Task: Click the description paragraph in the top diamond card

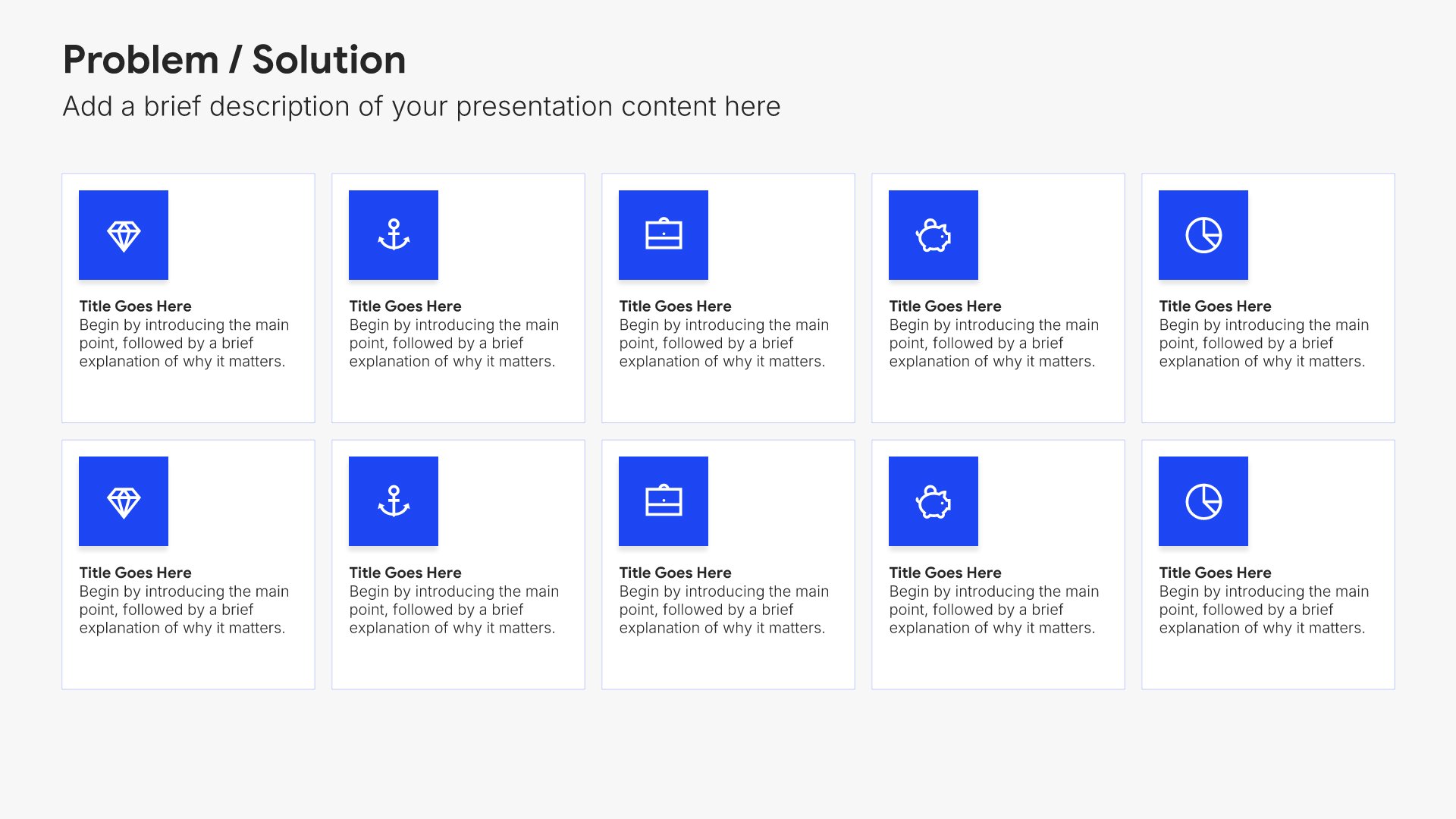Action: pos(184,344)
